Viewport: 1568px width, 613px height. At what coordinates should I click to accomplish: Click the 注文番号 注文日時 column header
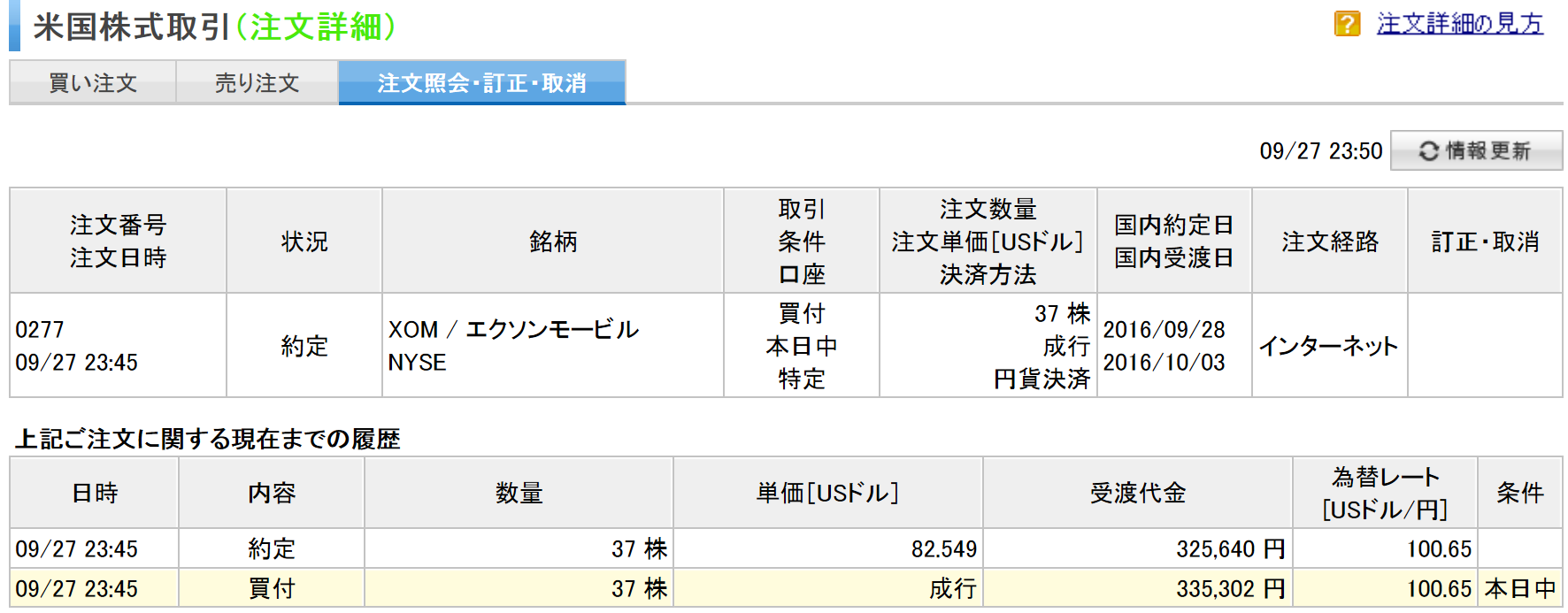pos(118,241)
